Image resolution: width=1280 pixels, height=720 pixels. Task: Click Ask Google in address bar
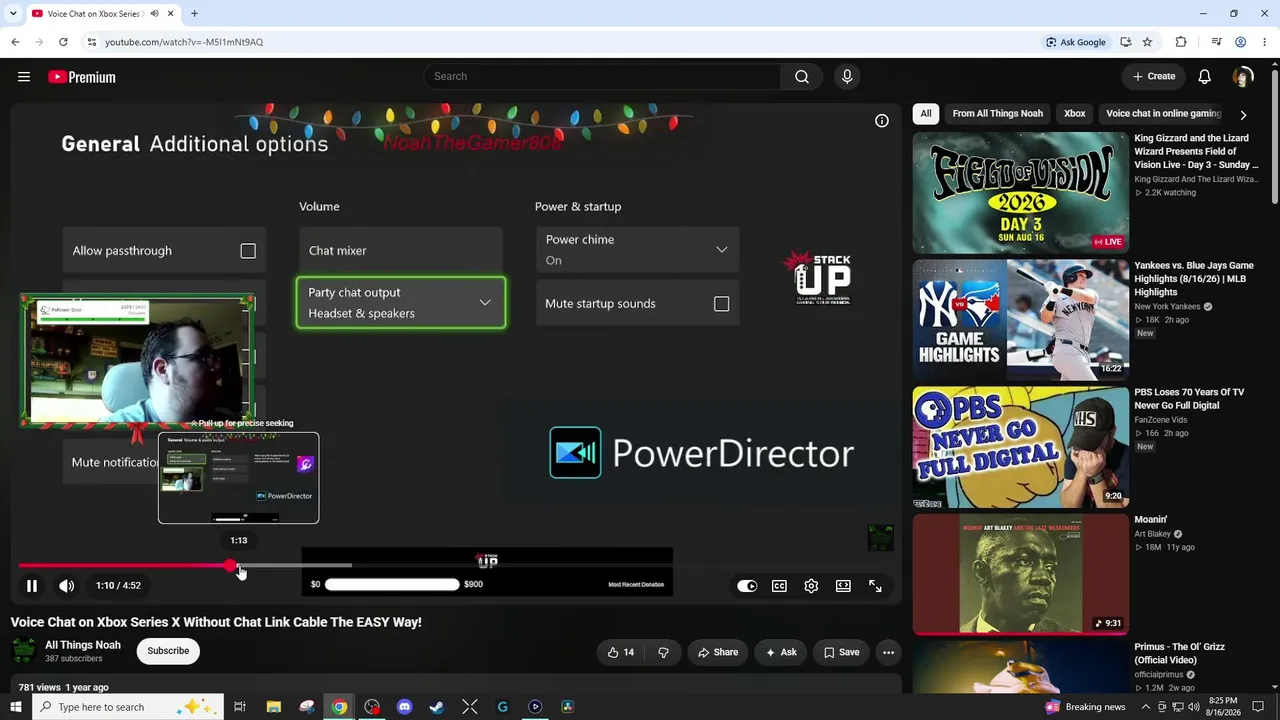(1076, 42)
